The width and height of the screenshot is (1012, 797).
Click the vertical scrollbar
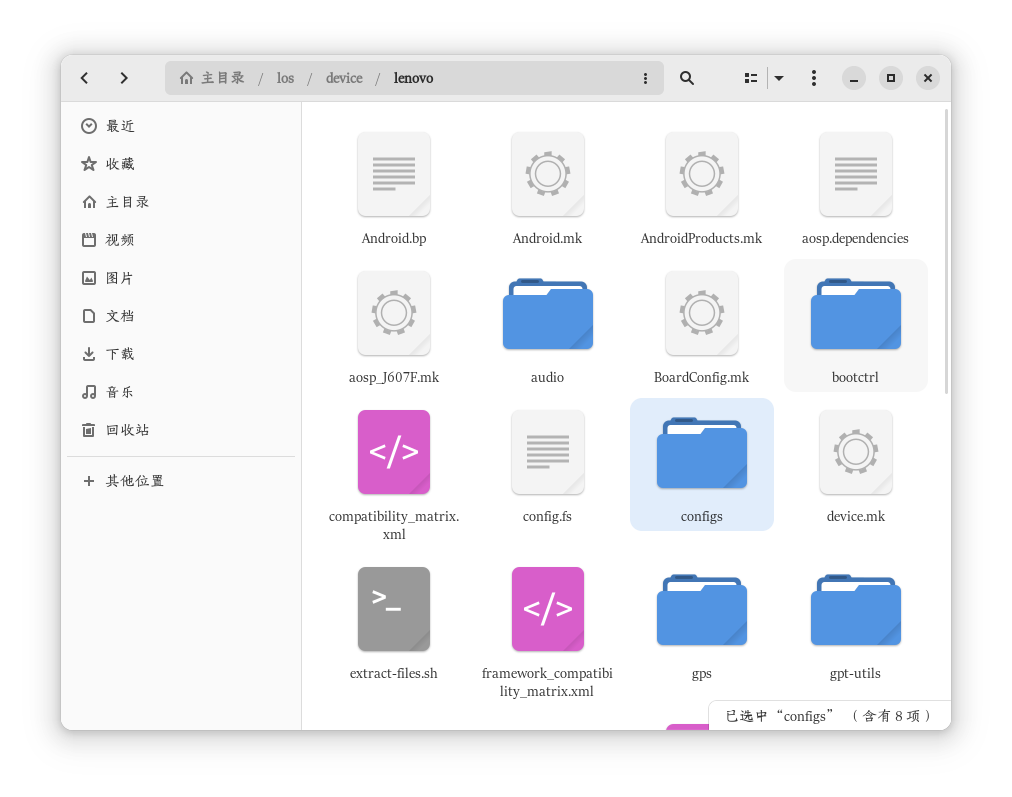click(946, 250)
